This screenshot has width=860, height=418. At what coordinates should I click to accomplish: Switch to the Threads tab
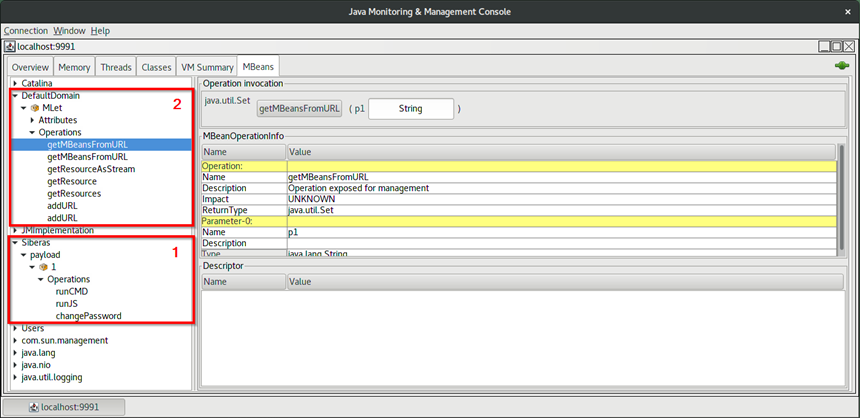(116, 67)
